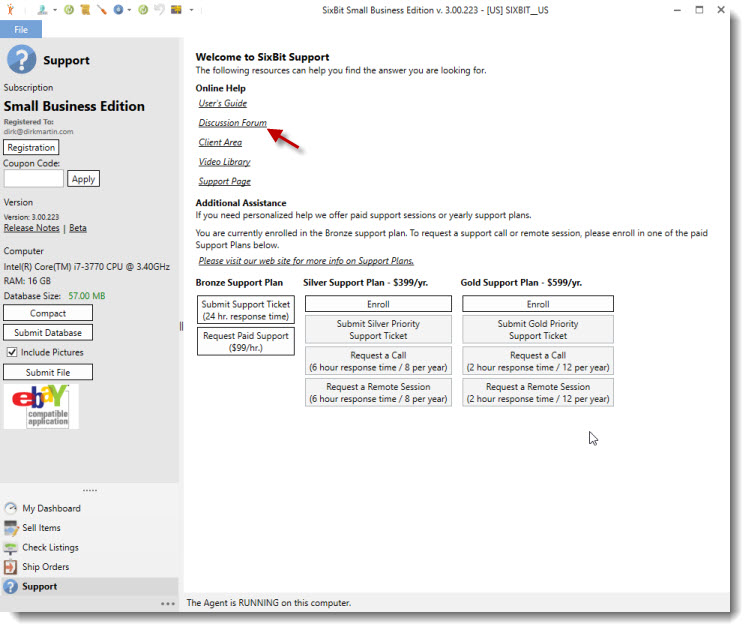Click Agent is RUNNING status bar text
The height and width of the screenshot is (633, 751).
coord(269,603)
